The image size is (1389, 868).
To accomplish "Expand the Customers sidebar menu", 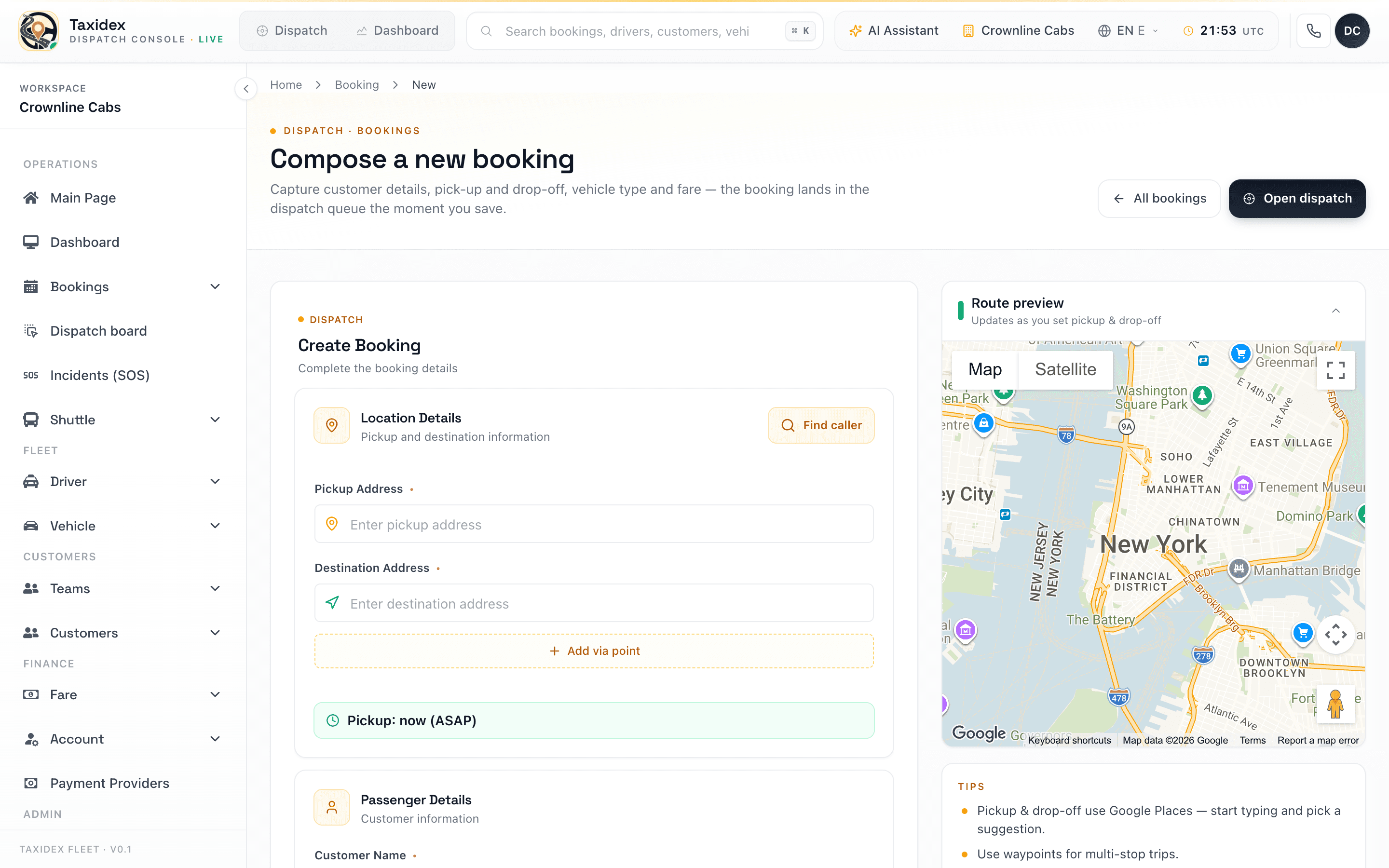I will coord(122,633).
